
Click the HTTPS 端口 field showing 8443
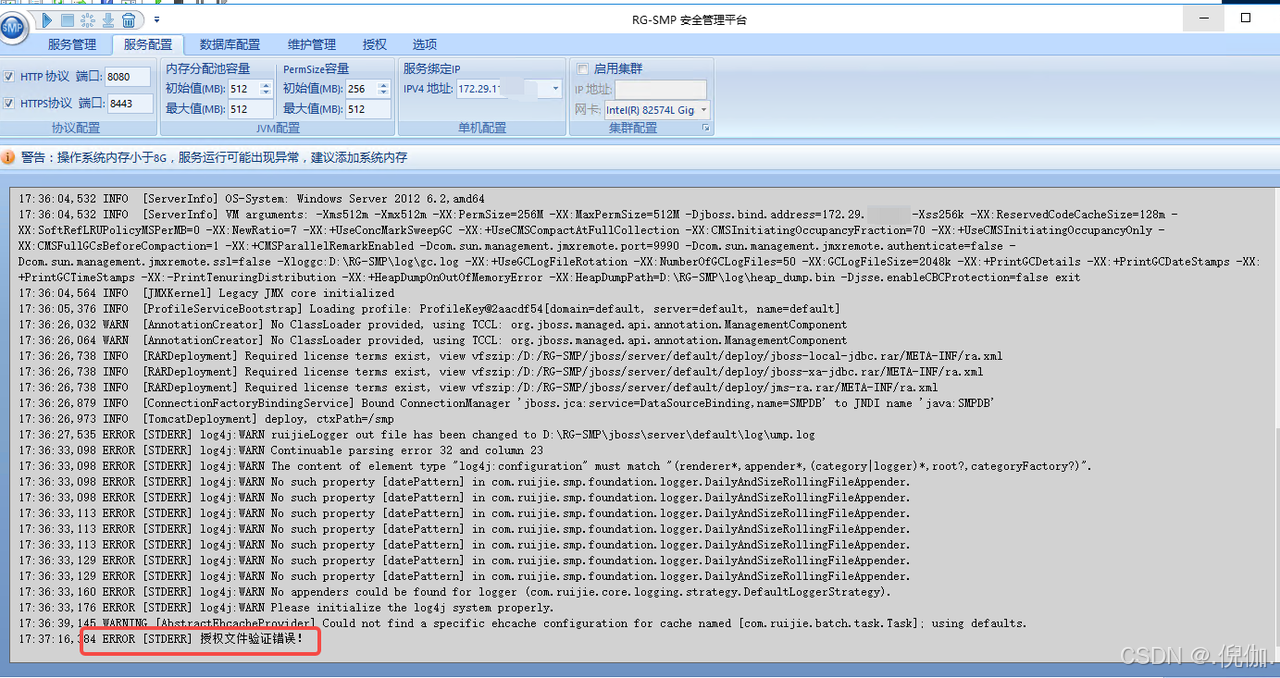click(130, 103)
